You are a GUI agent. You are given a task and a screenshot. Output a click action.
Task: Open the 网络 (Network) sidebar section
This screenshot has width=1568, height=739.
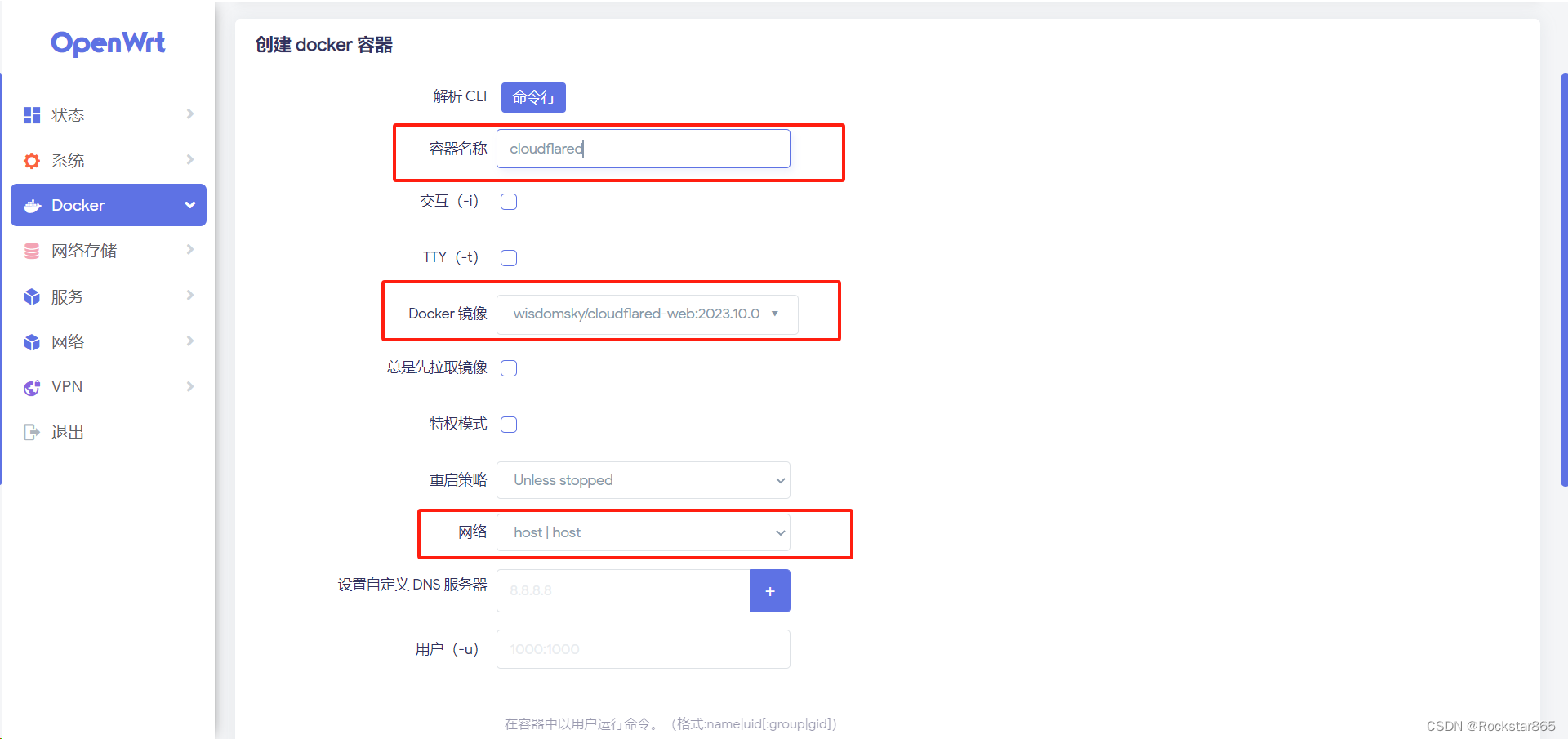click(x=68, y=341)
